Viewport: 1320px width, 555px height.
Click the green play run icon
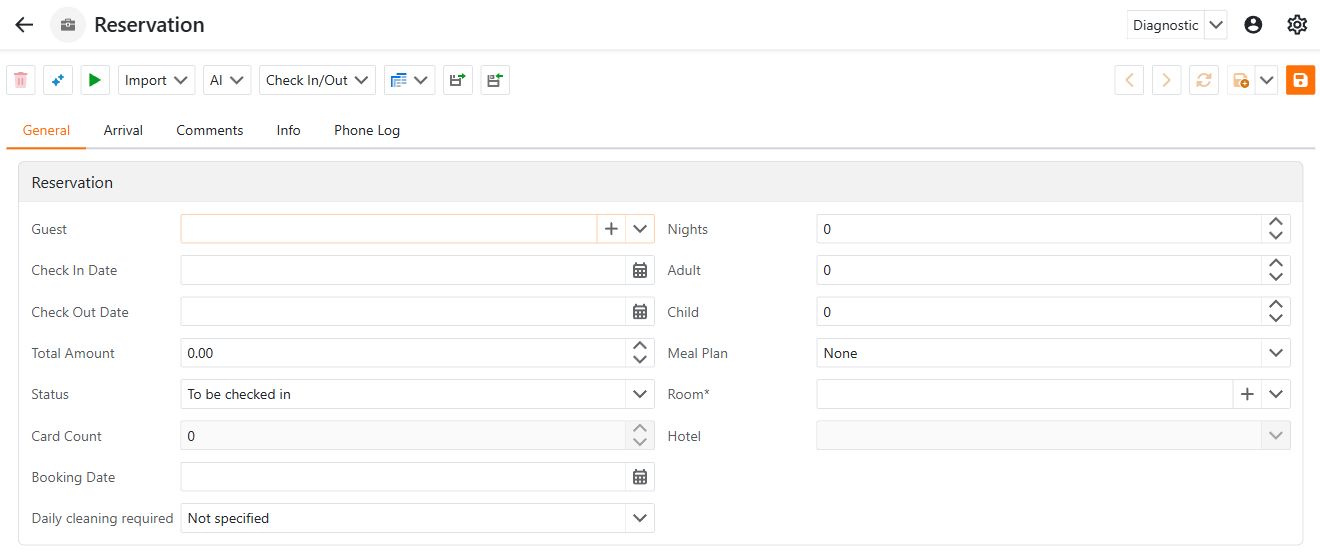click(95, 80)
